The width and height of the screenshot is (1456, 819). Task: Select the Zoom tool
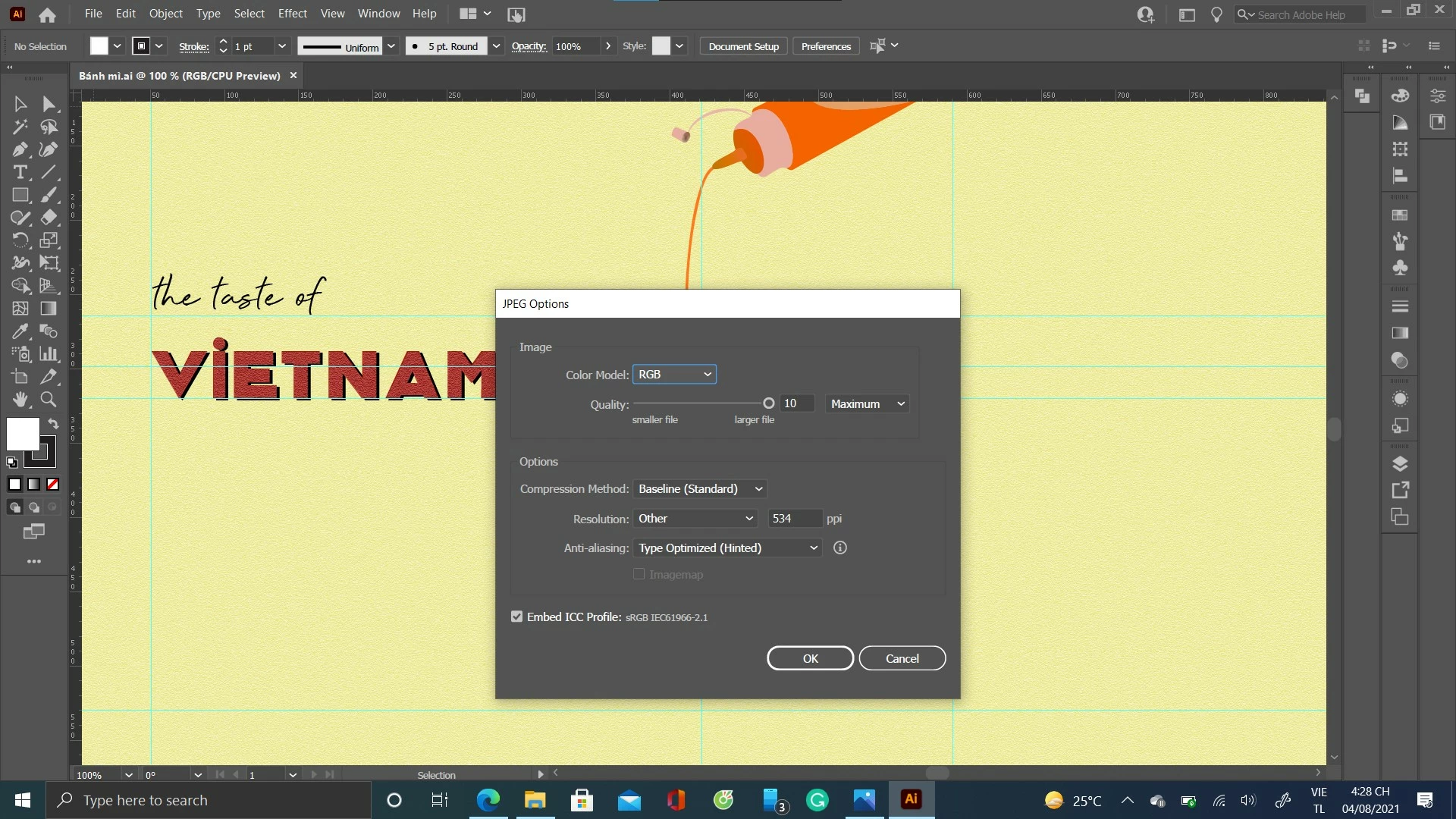[49, 399]
